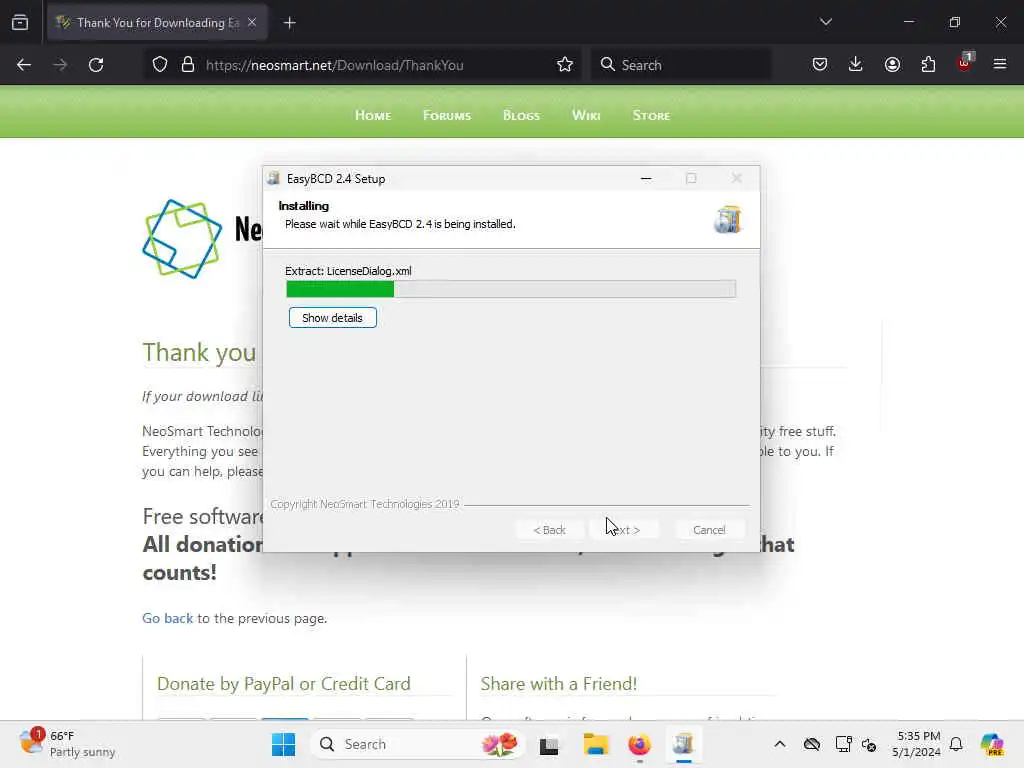Screen dimensions: 1024x768
Task: Open the Blogs navigation link
Action: (521, 116)
